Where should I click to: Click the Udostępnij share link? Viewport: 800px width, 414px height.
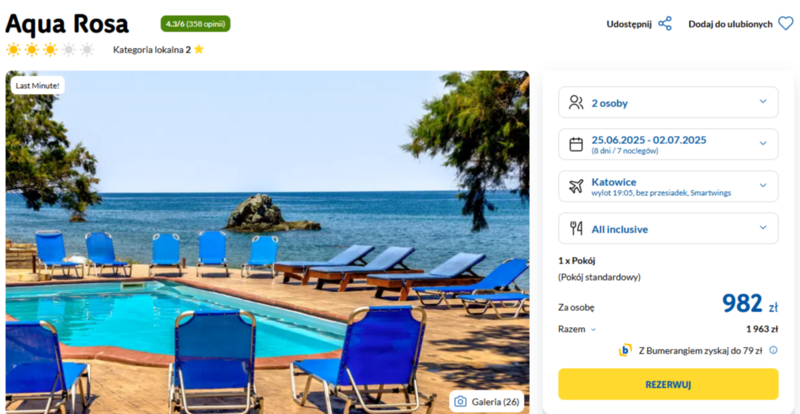pos(629,24)
